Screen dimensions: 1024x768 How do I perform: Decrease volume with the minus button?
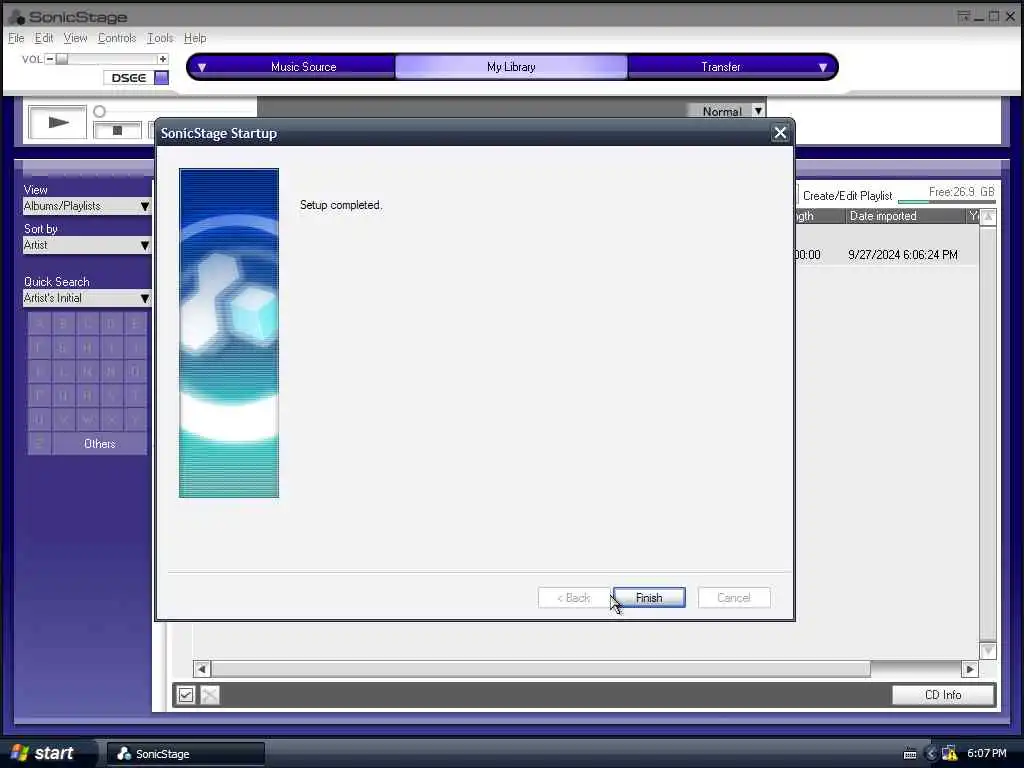click(x=50, y=59)
